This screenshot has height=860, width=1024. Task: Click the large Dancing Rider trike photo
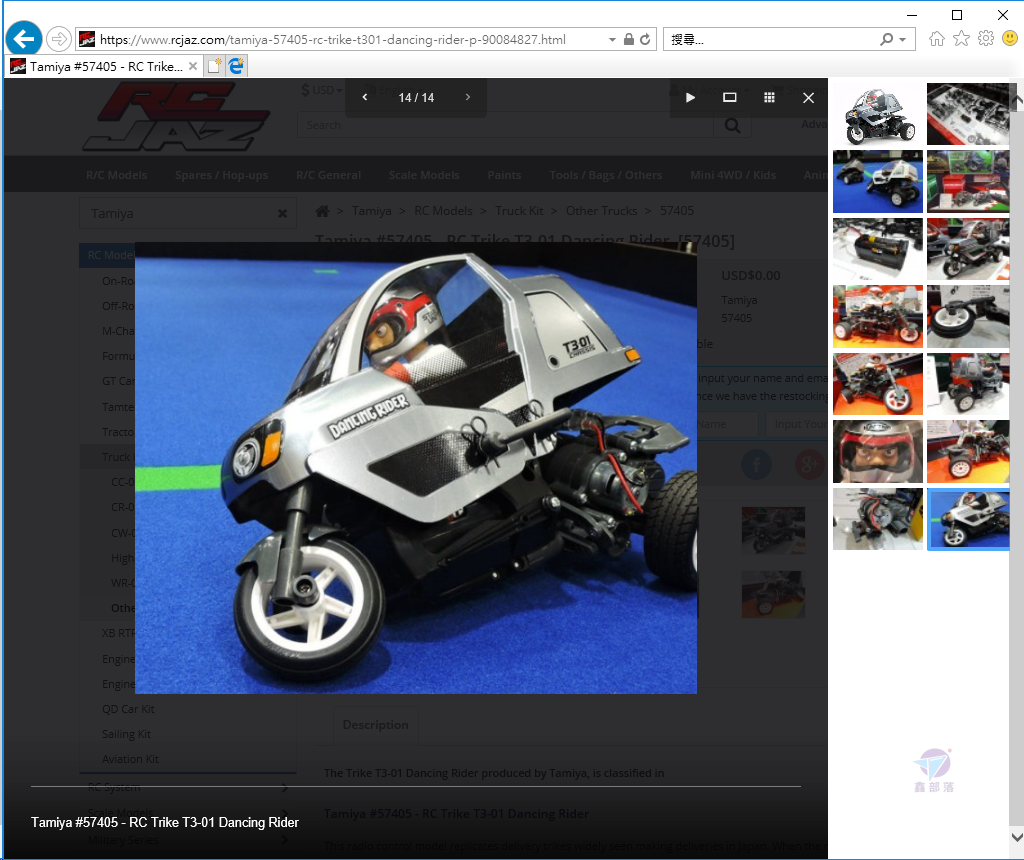[416, 468]
